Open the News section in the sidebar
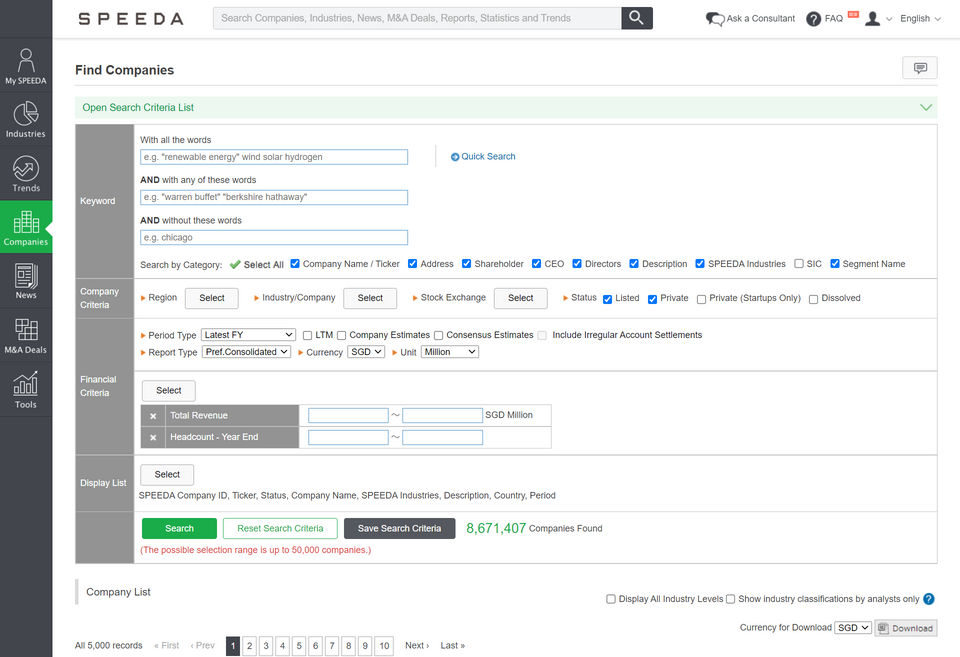The width and height of the screenshot is (960, 657). tap(26, 281)
